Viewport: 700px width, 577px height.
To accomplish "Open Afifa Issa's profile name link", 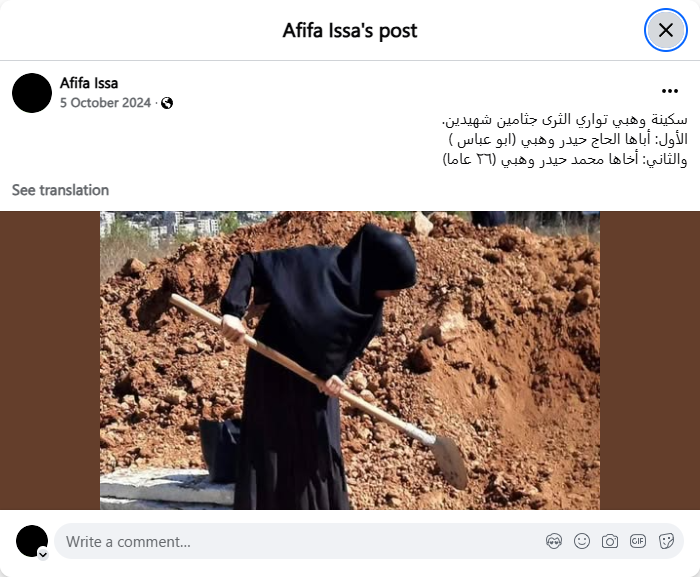I will click(89, 83).
